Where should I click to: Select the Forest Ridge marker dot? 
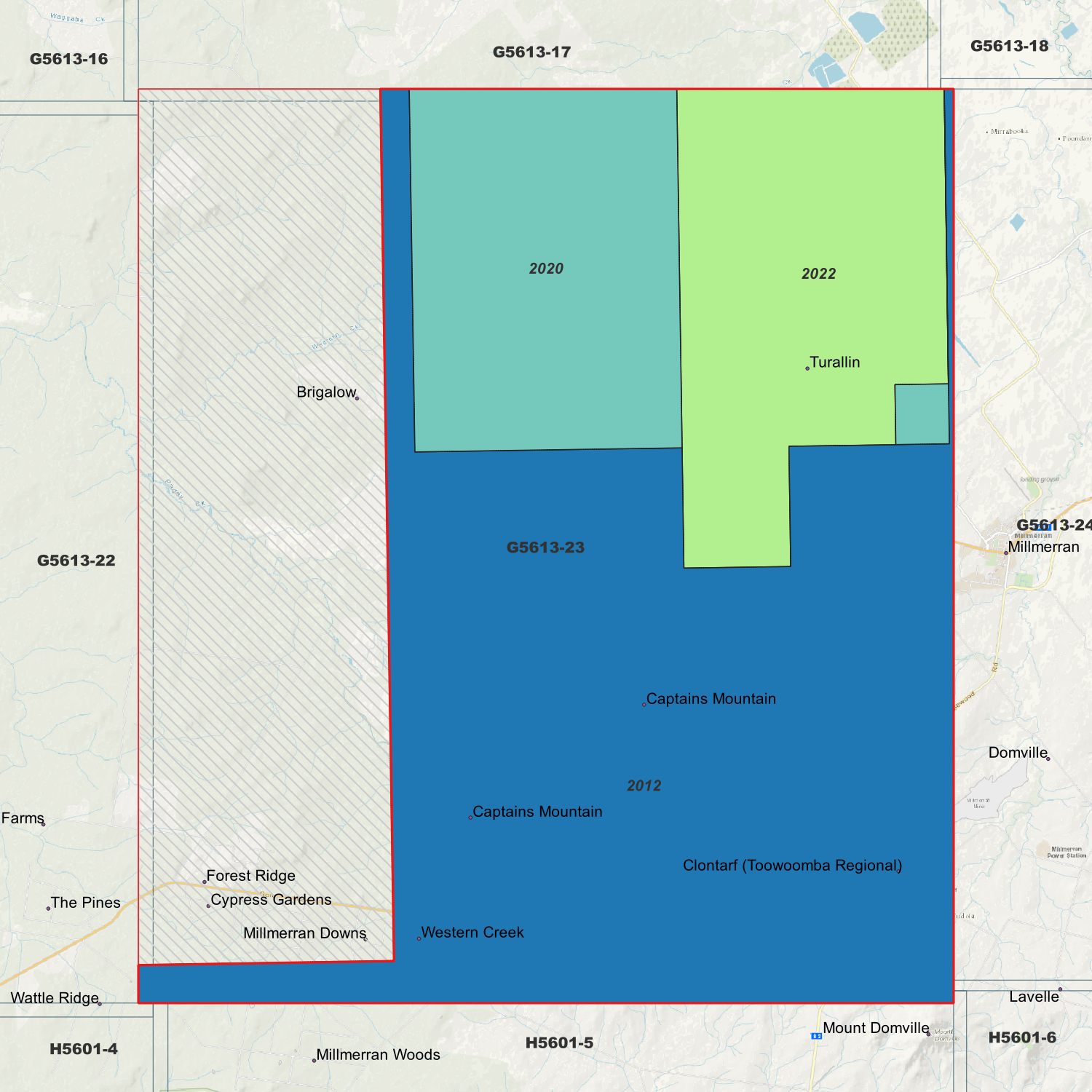(x=205, y=882)
